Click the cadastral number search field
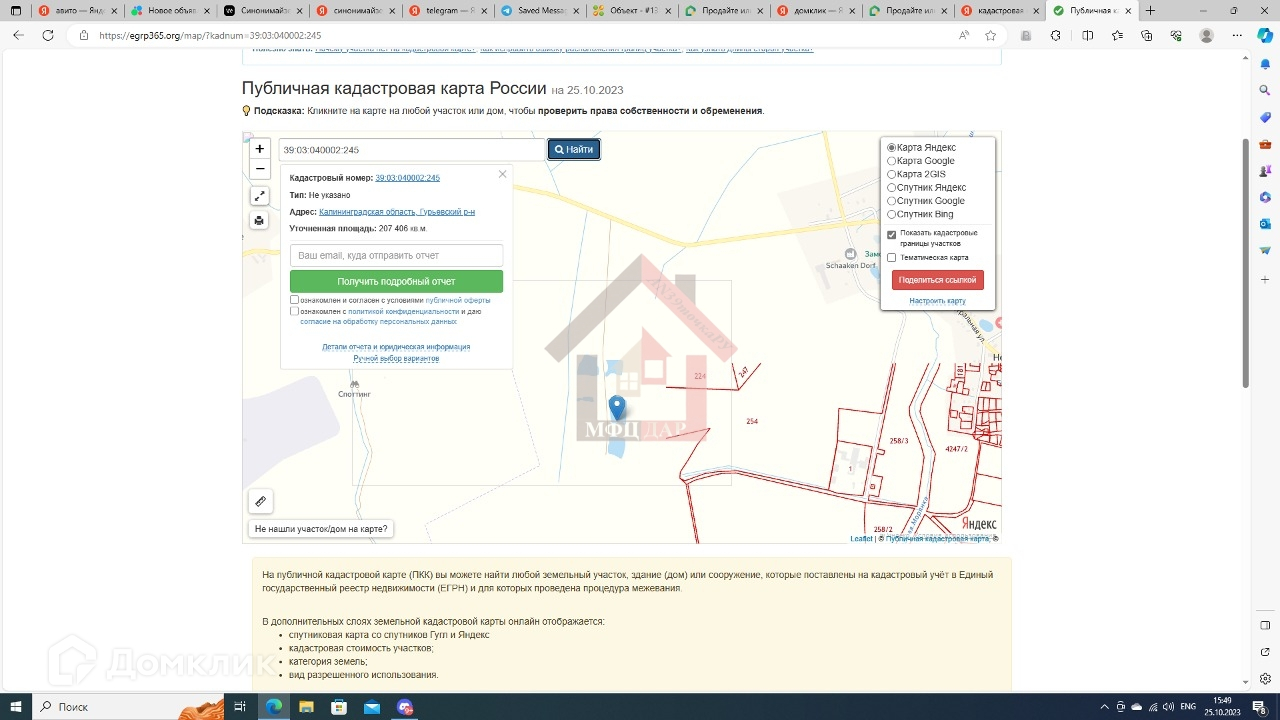The width and height of the screenshot is (1280, 720). tap(412, 150)
